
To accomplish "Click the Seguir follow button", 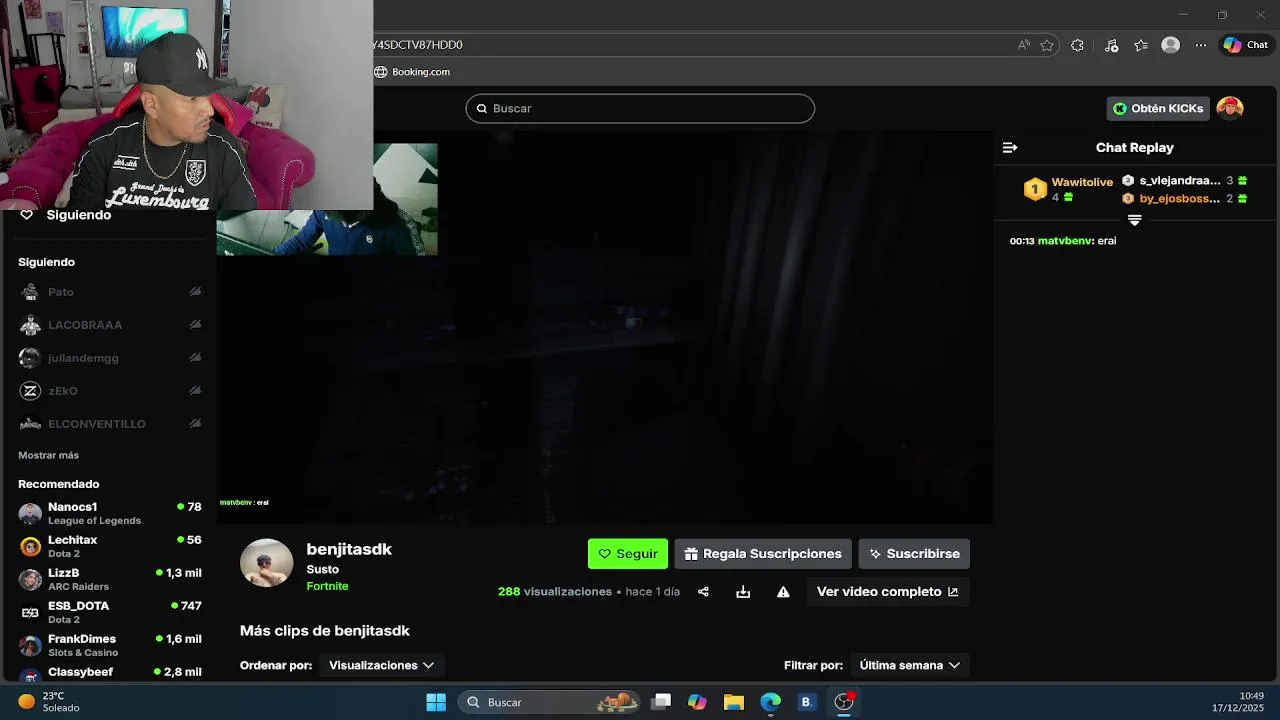I will [628, 554].
